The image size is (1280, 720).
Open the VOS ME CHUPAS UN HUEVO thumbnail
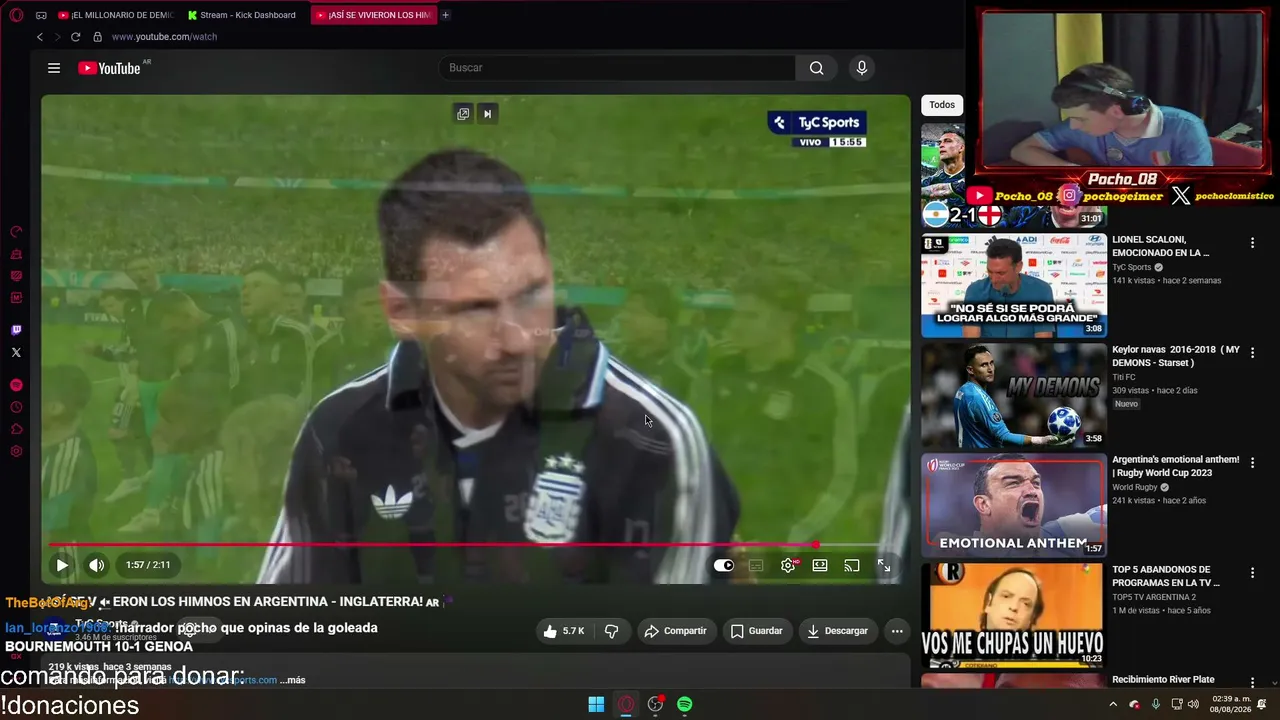1014,616
